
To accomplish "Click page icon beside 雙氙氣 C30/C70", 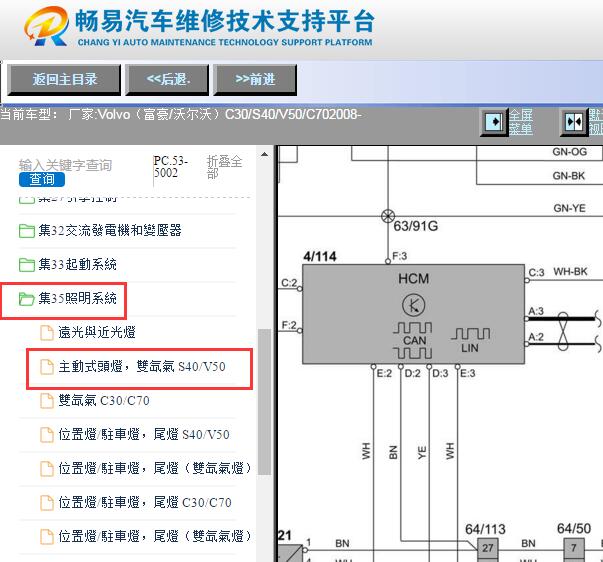I will click(x=47, y=401).
